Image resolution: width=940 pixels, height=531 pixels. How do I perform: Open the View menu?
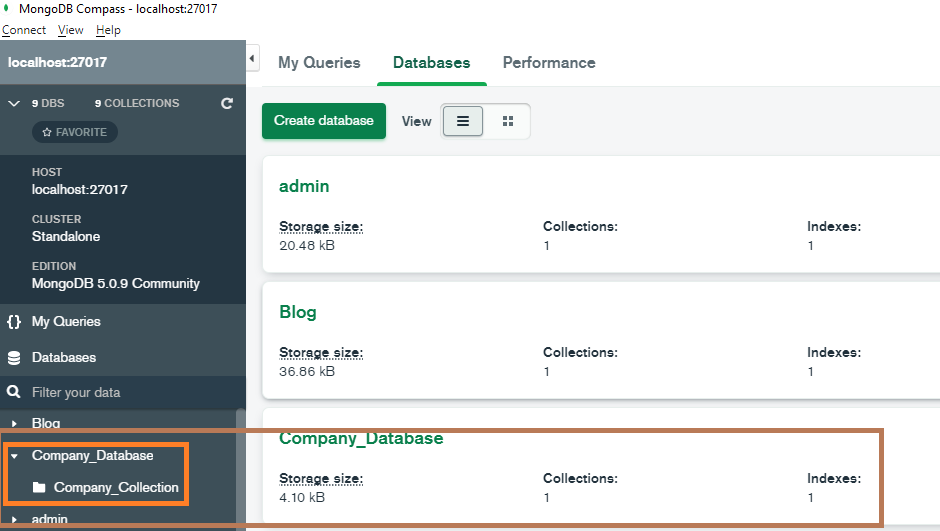pos(71,30)
